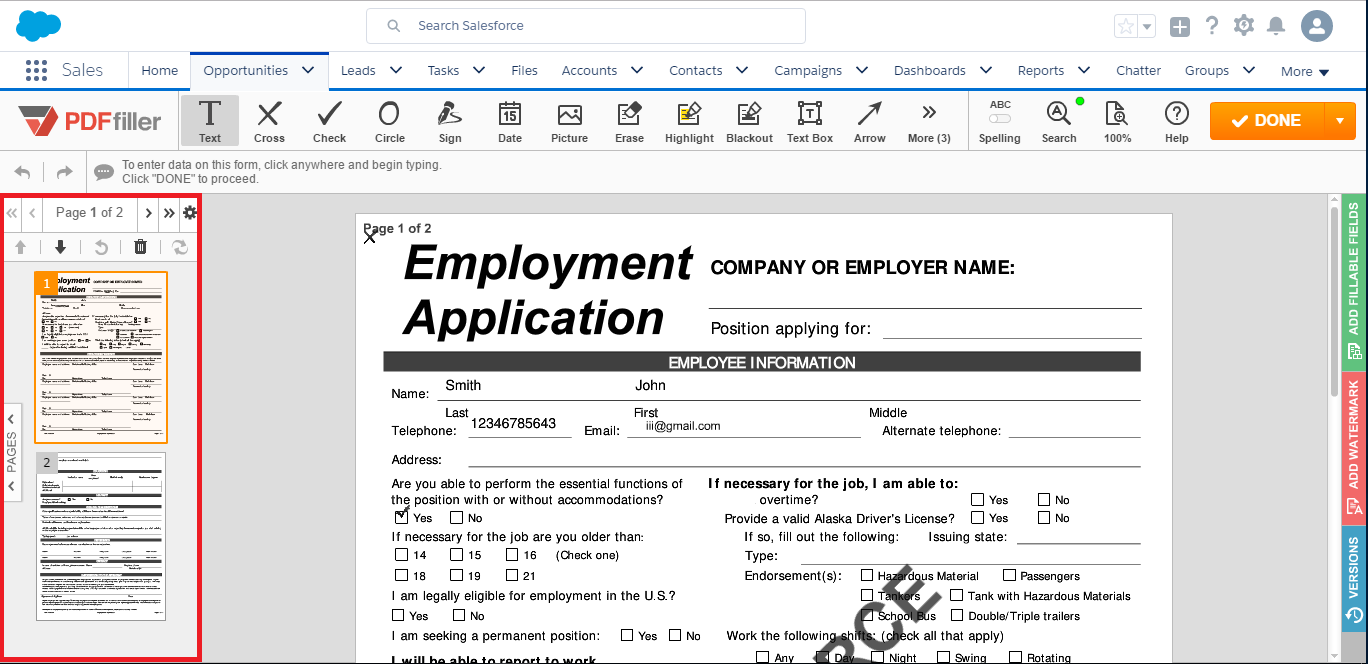Open Salesforce Setup gear
The image size is (1368, 664).
click(x=1244, y=26)
